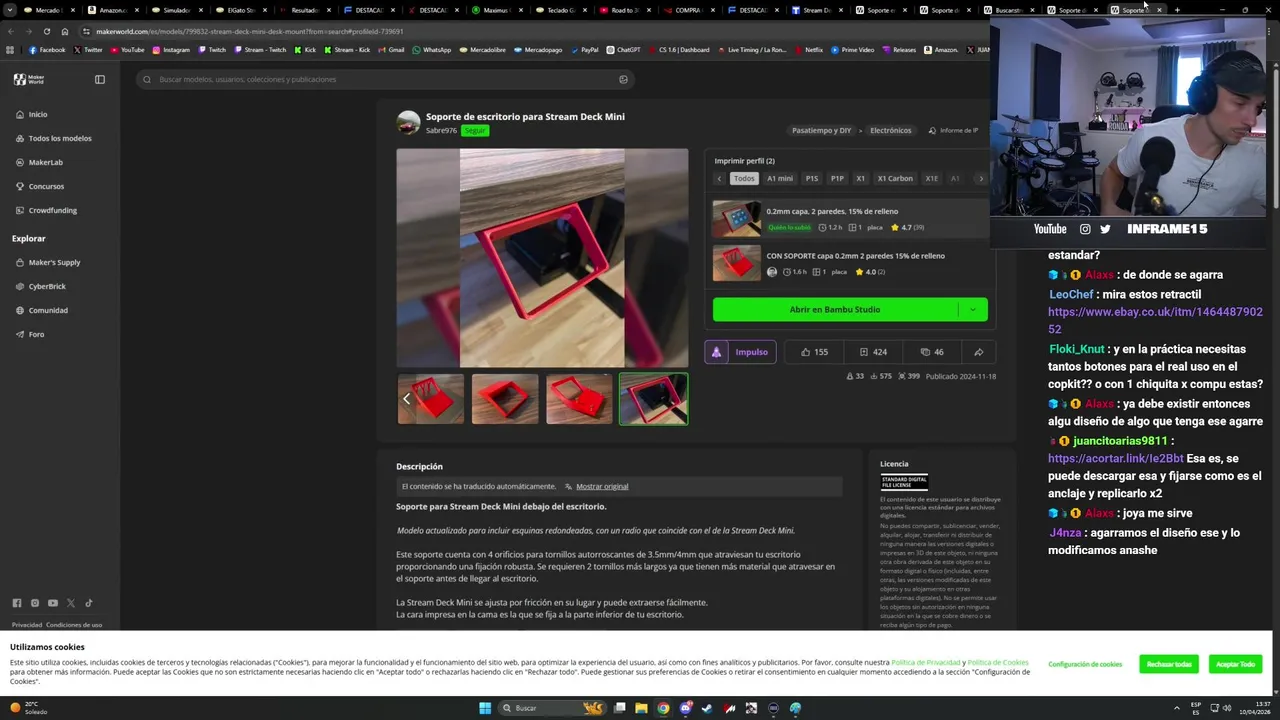Open Sabre976 profile avatar

[x=408, y=123]
